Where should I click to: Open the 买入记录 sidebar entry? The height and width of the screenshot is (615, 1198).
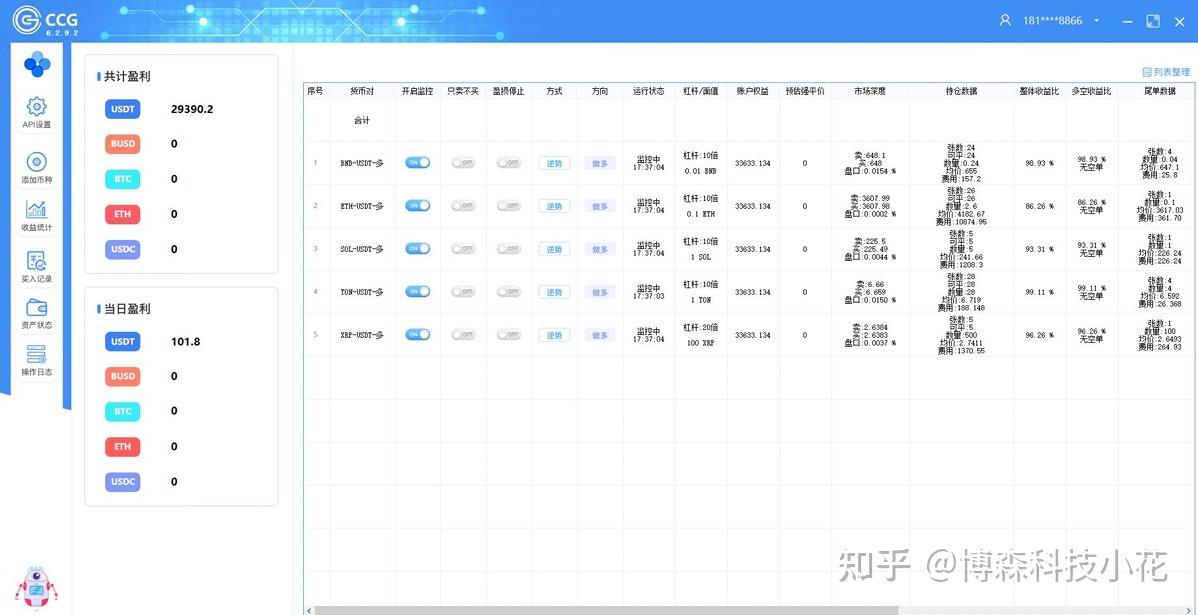[37, 263]
